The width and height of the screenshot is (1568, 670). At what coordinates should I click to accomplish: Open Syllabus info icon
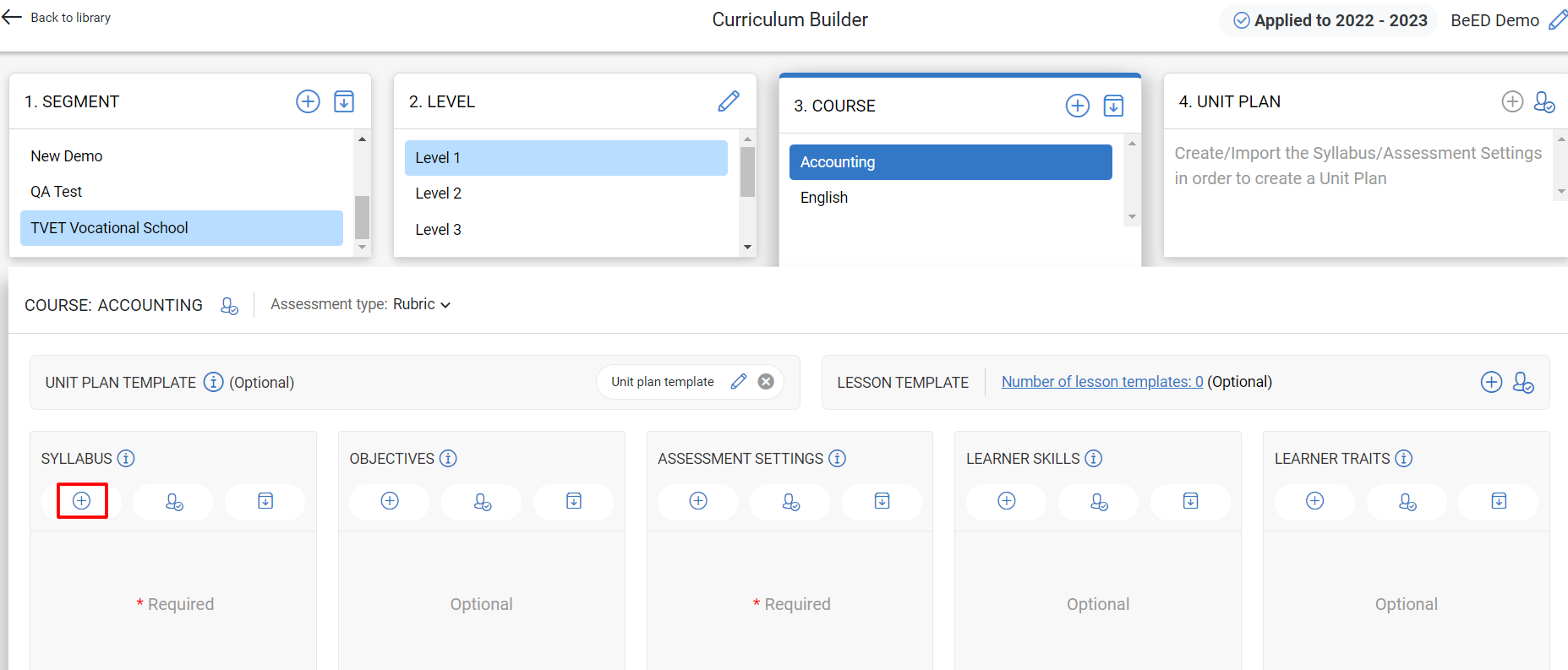pyautogui.click(x=126, y=458)
